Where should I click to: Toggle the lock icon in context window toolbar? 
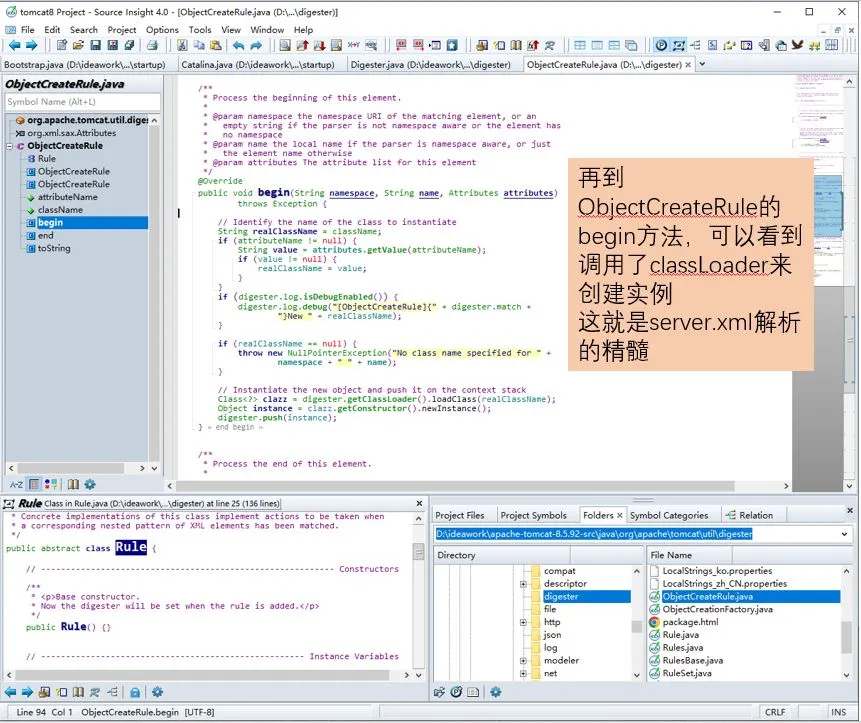pyautogui.click(x=135, y=692)
